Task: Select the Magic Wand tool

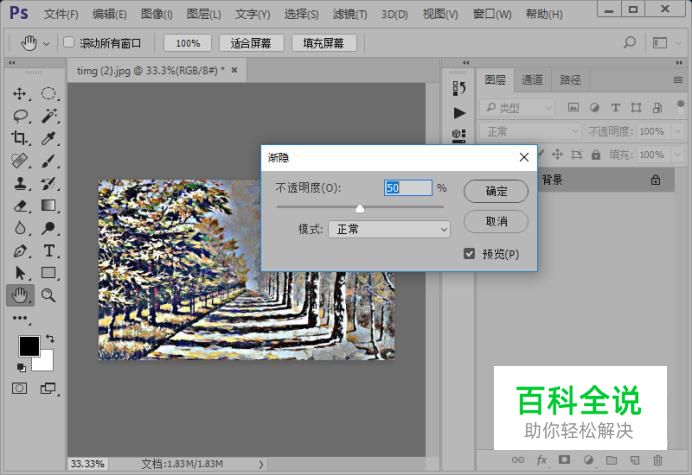Action: 48,116
